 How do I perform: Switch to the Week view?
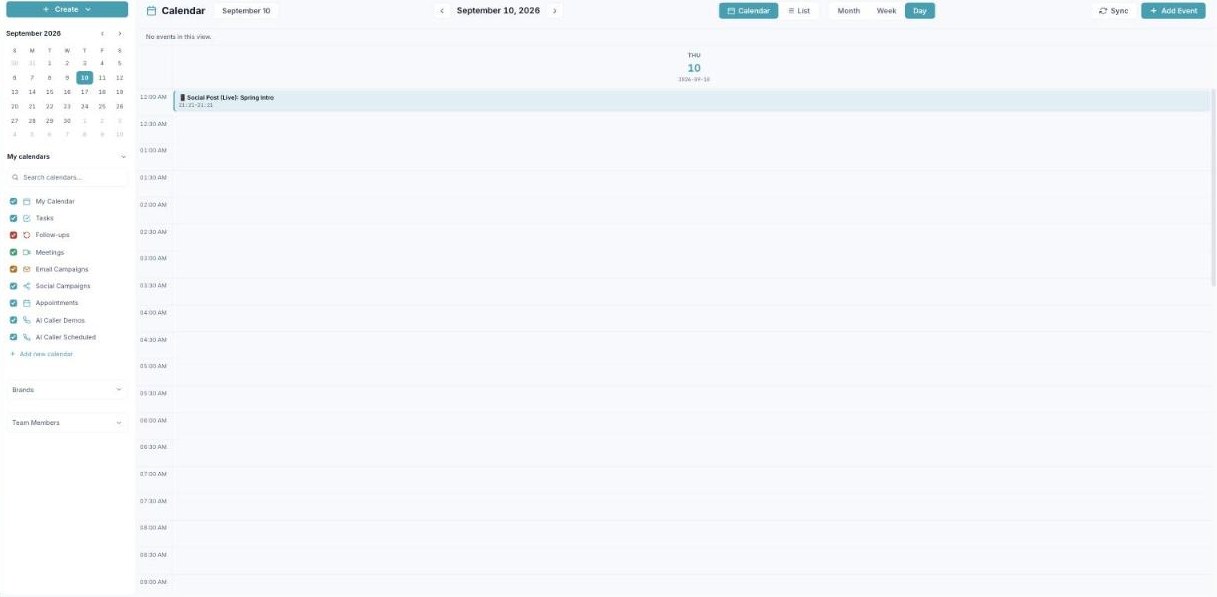click(x=886, y=11)
